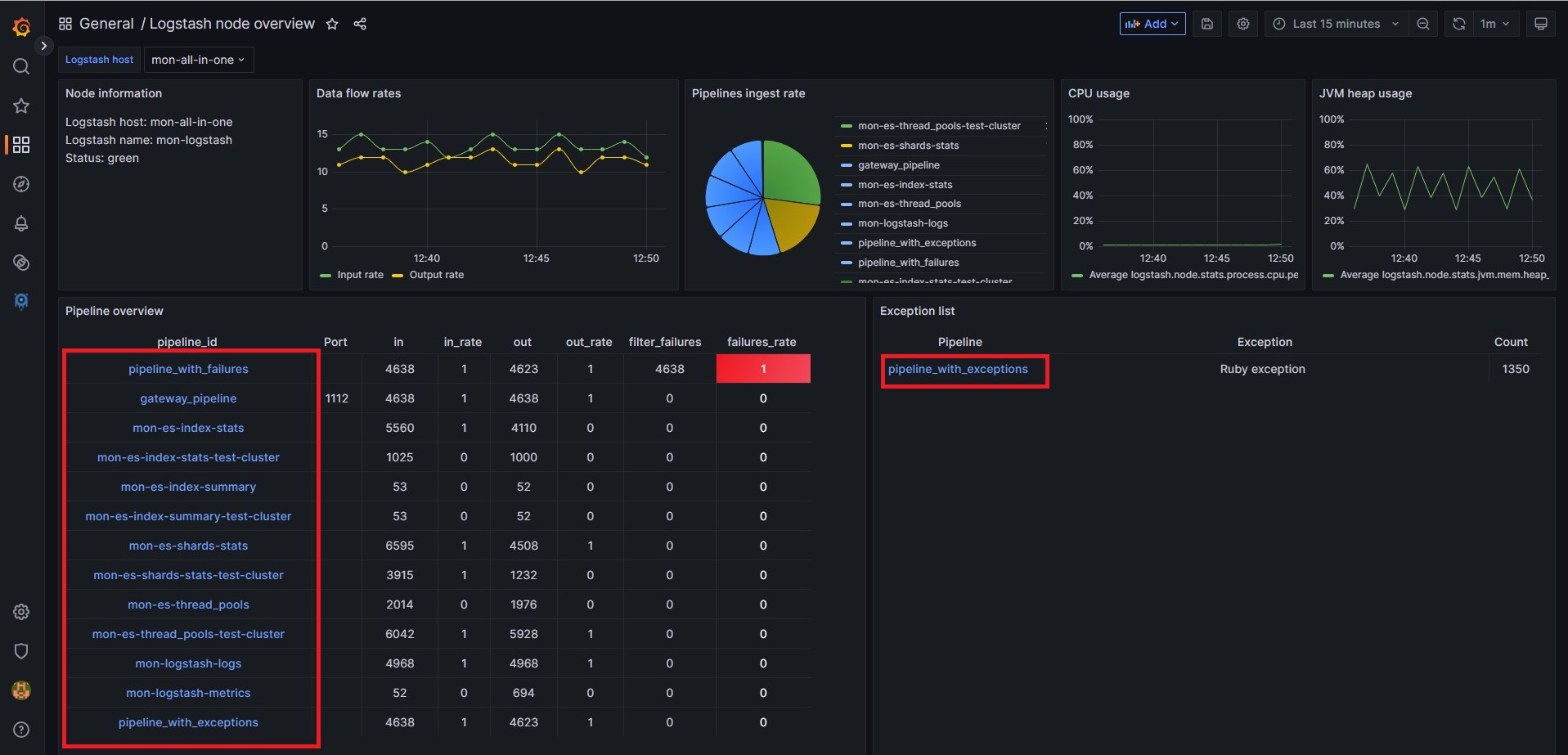Open Dashboards icon in sidebar

(21, 145)
